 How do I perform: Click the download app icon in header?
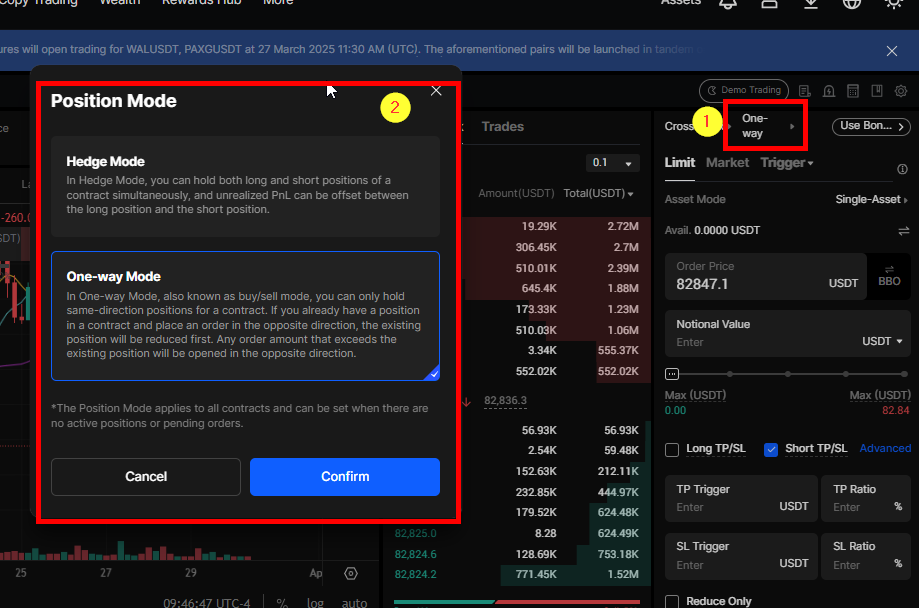(811, 3)
